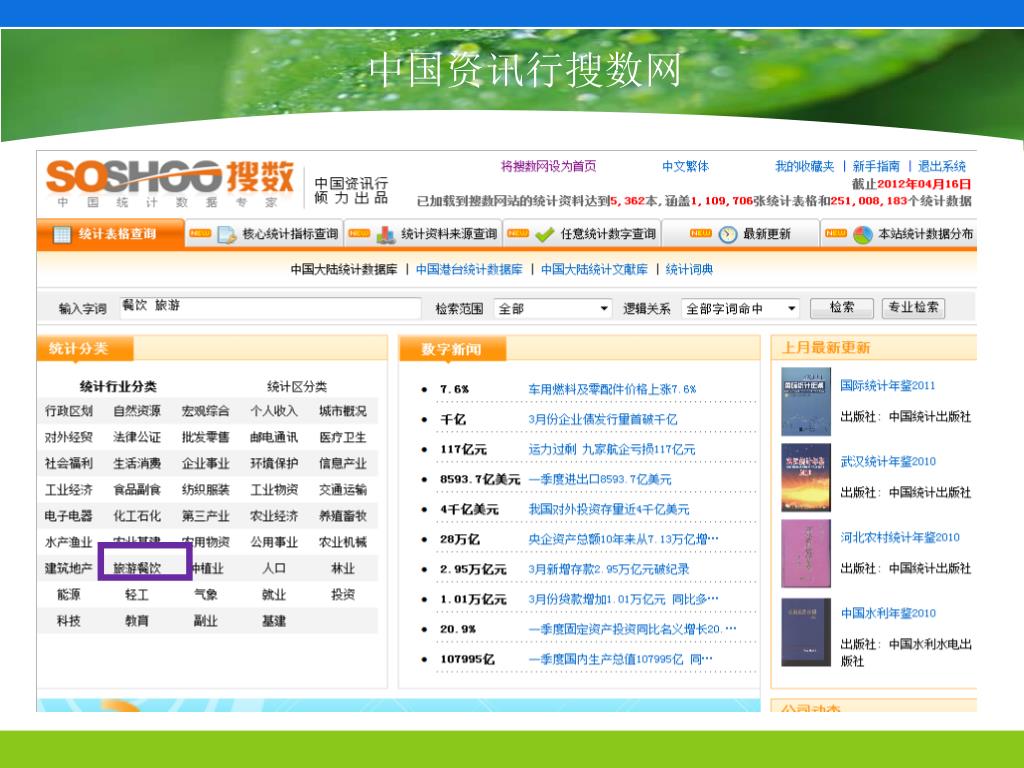
Task: Open the 国际统计年鉴2011 title link
Action: pyautogui.click(x=888, y=386)
